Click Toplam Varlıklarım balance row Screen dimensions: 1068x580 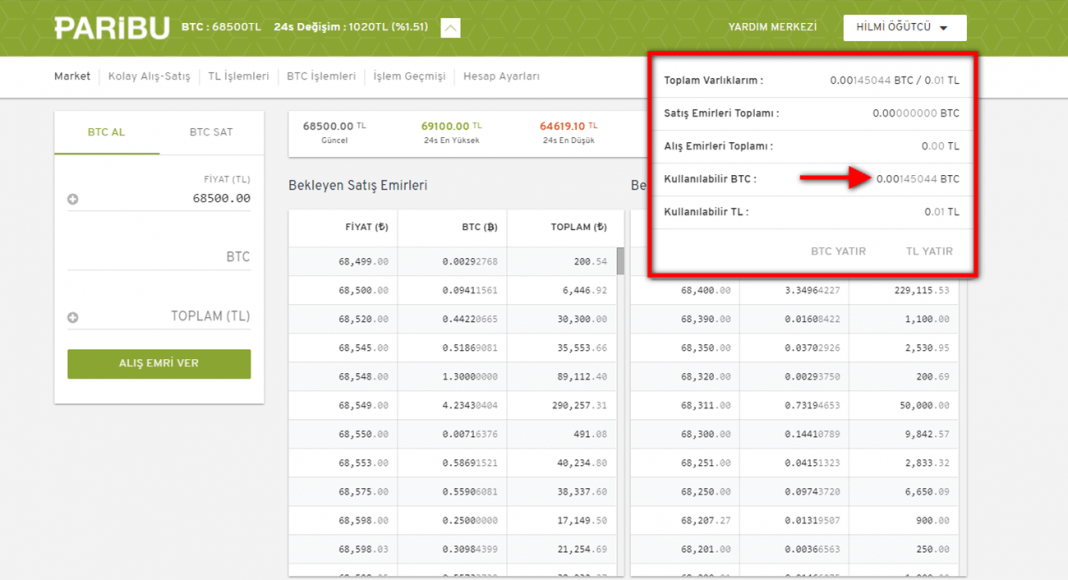point(811,80)
